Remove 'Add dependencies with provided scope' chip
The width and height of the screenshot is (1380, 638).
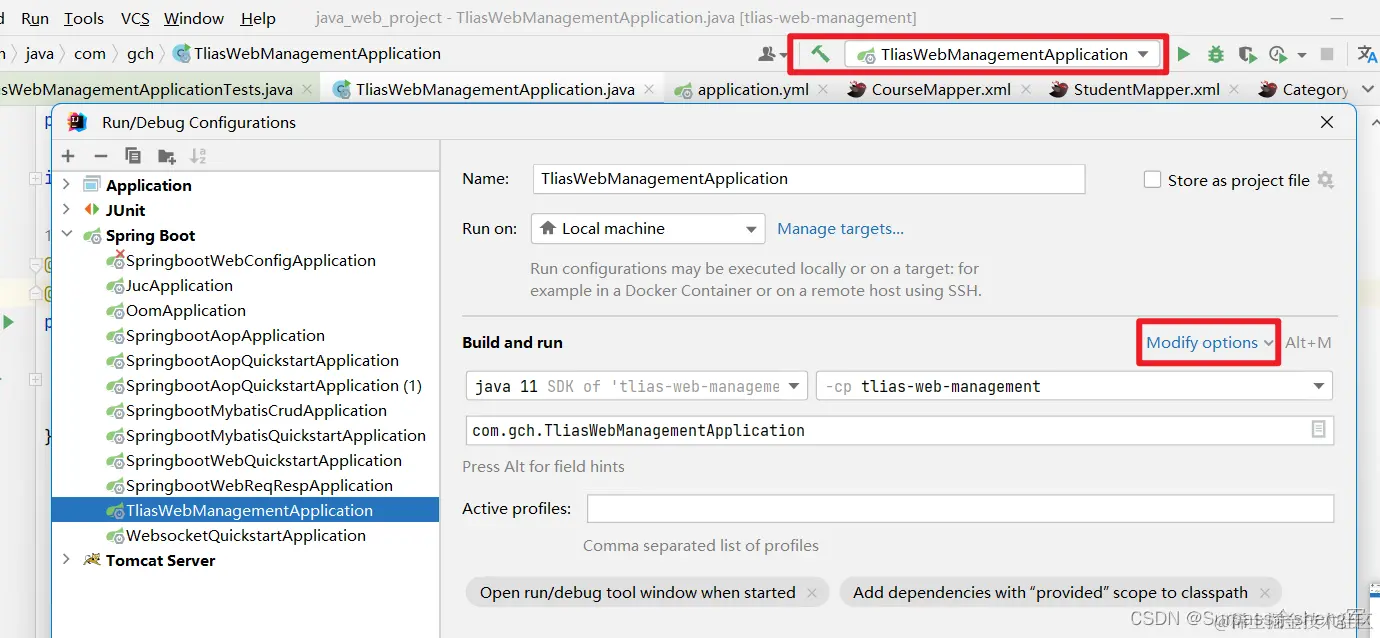1265,593
